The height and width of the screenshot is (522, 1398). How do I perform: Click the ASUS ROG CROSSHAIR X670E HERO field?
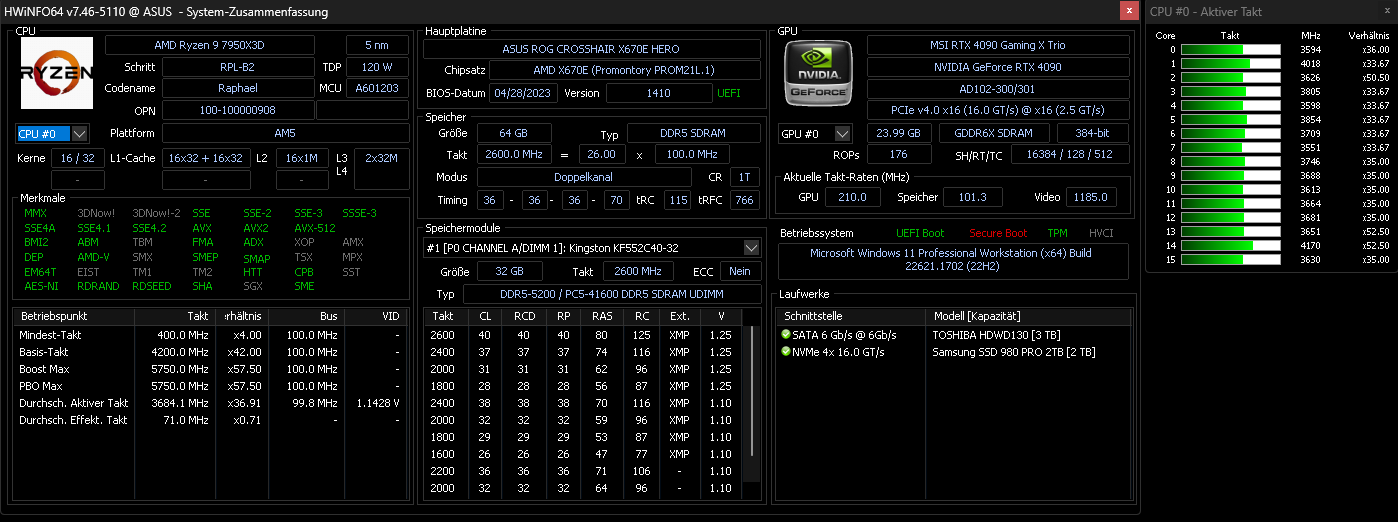pos(593,49)
